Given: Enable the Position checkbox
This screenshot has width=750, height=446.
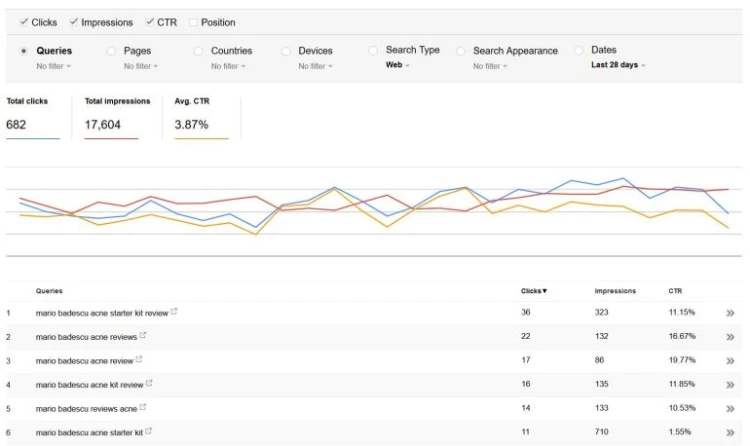Looking at the screenshot, I should coord(192,22).
